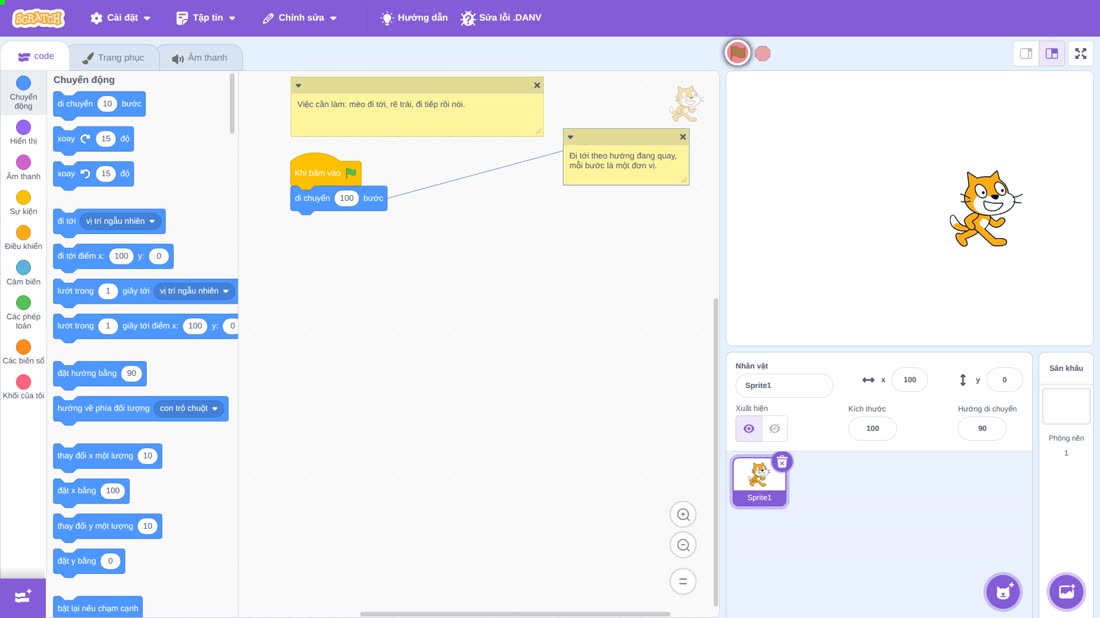
Task: Collapse the 'Việc cần làm' comment
Action: tap(298, 85)
